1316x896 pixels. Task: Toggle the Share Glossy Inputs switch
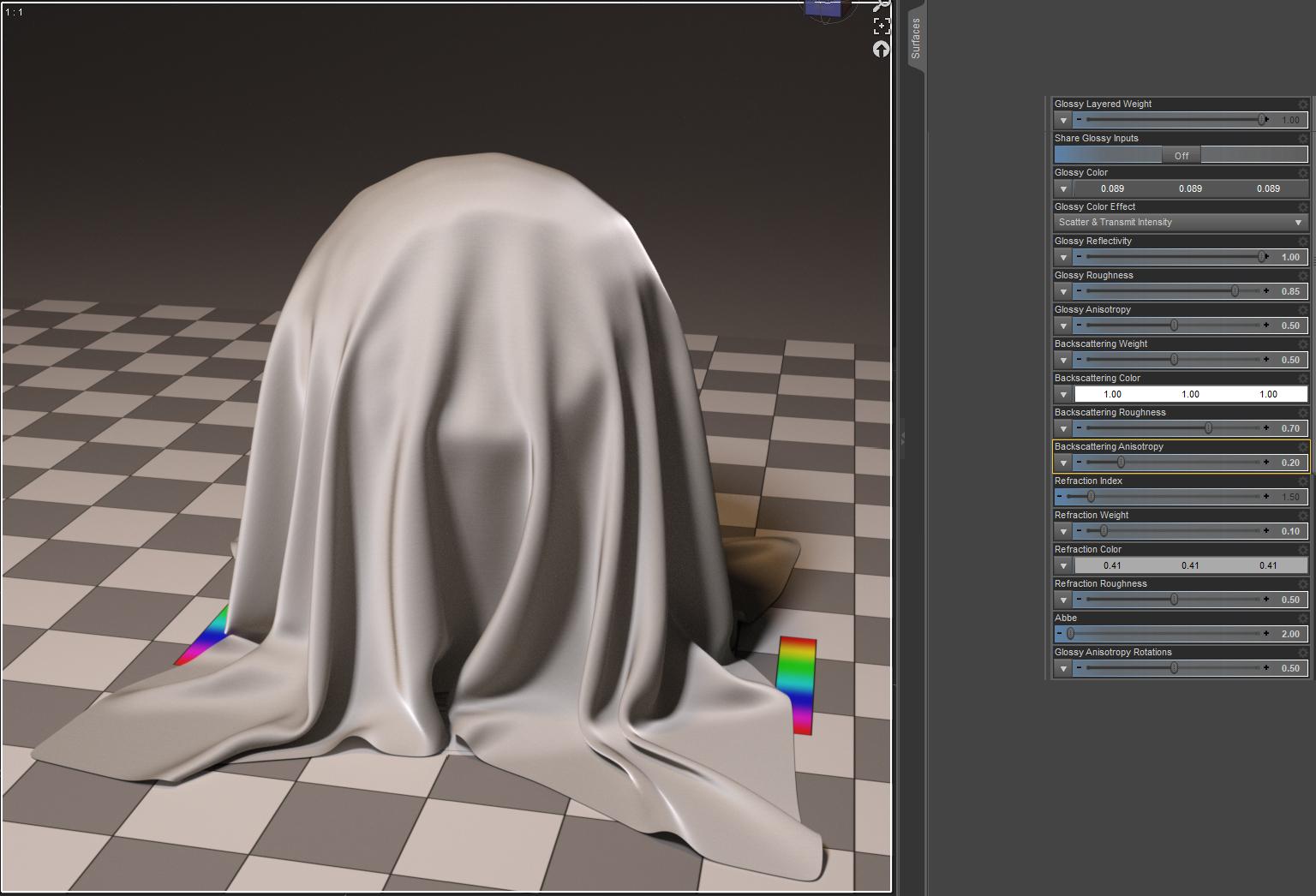pyautogui.click(x=1181, y=155)
